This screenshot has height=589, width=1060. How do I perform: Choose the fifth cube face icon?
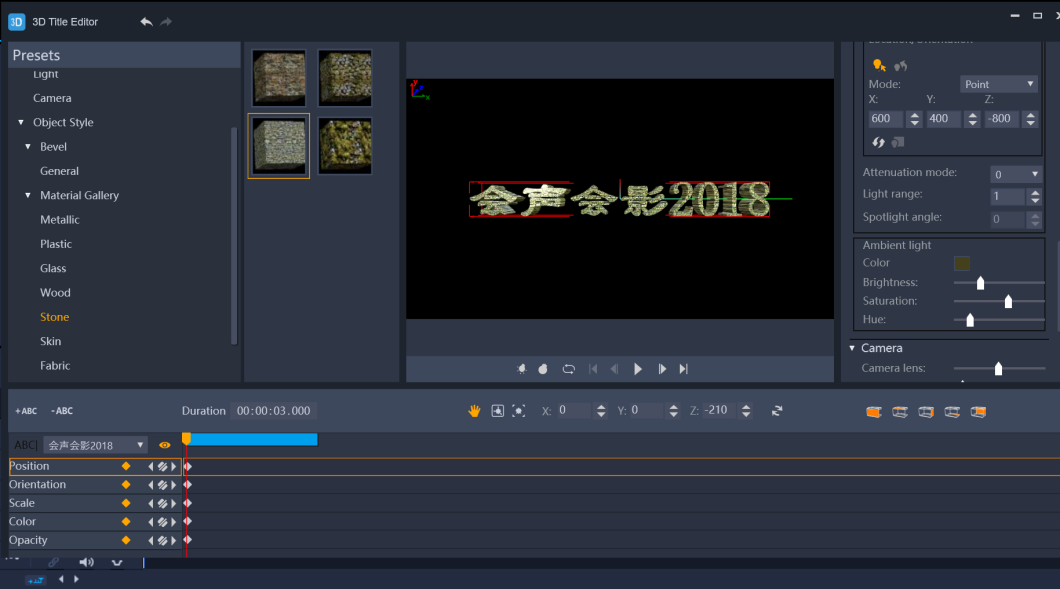[978, 411]
